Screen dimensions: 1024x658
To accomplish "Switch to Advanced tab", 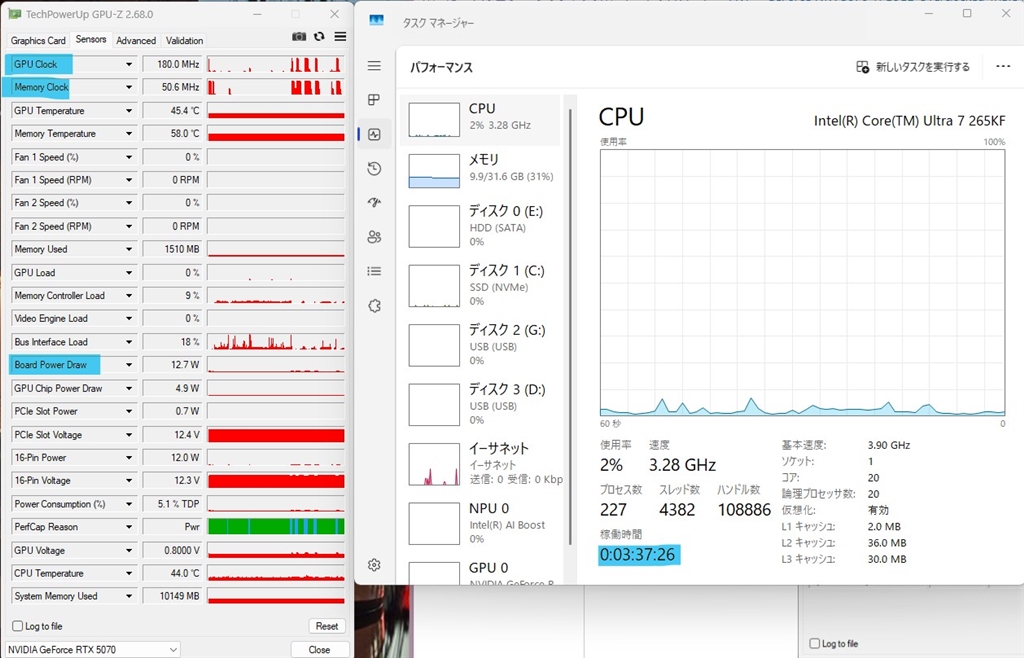I will pyautogui.click(x=136, y=40).
